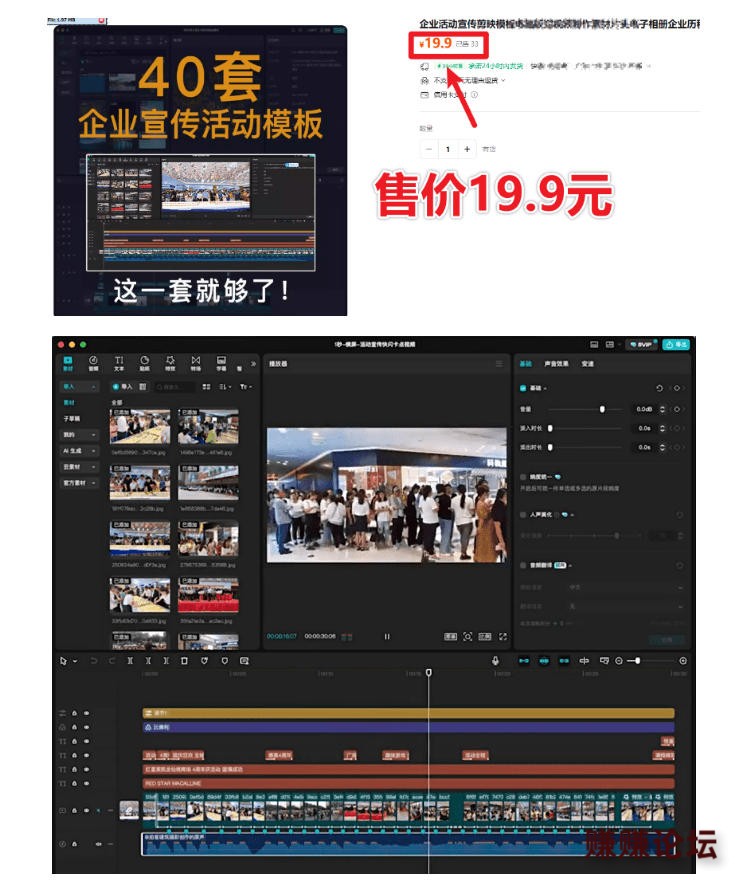
Task: Click the 导入 import button in media bin
Action: click(123, 387)
